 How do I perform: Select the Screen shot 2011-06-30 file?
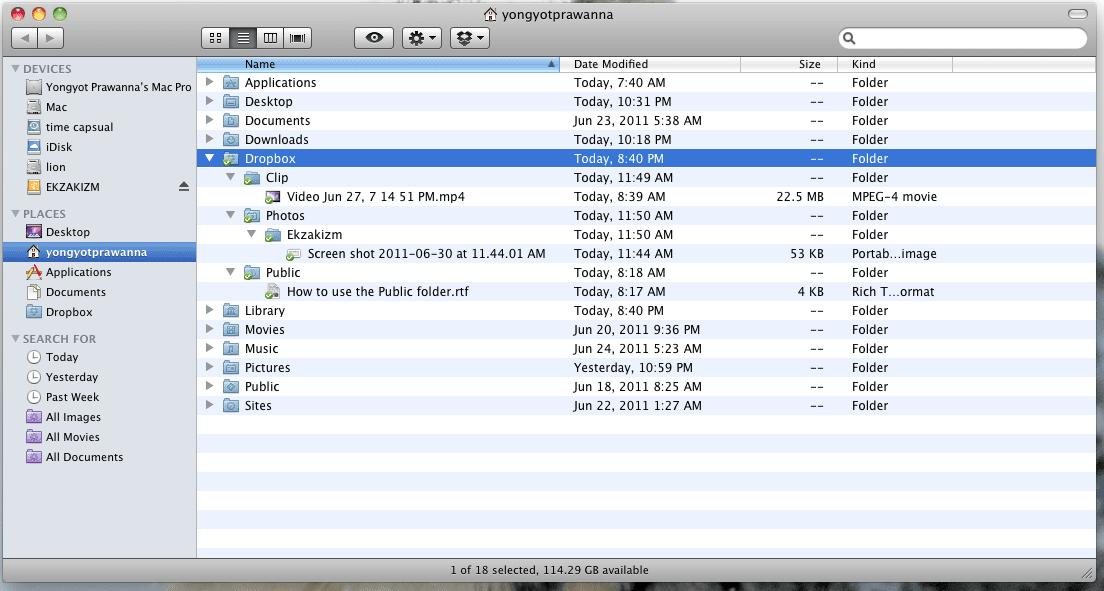tap(426, 254)
